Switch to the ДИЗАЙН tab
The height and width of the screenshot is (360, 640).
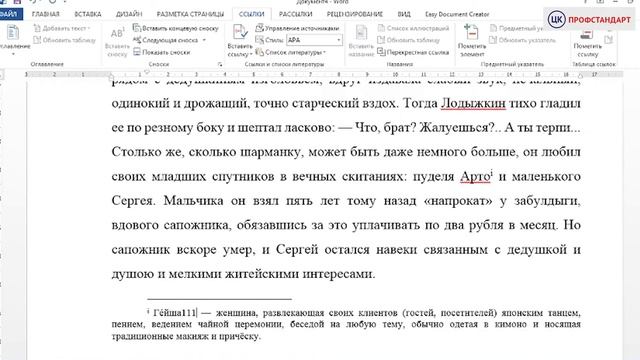pos(129,14)
